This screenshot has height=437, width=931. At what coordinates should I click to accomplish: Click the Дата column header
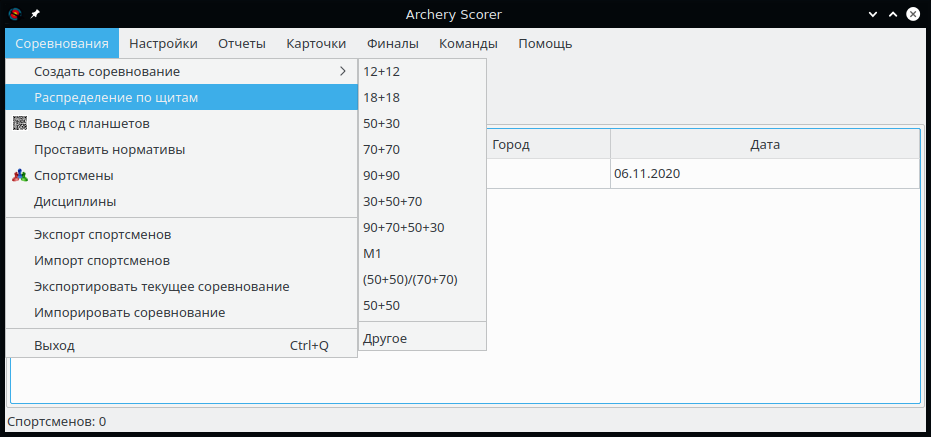[x=765, y=145]
